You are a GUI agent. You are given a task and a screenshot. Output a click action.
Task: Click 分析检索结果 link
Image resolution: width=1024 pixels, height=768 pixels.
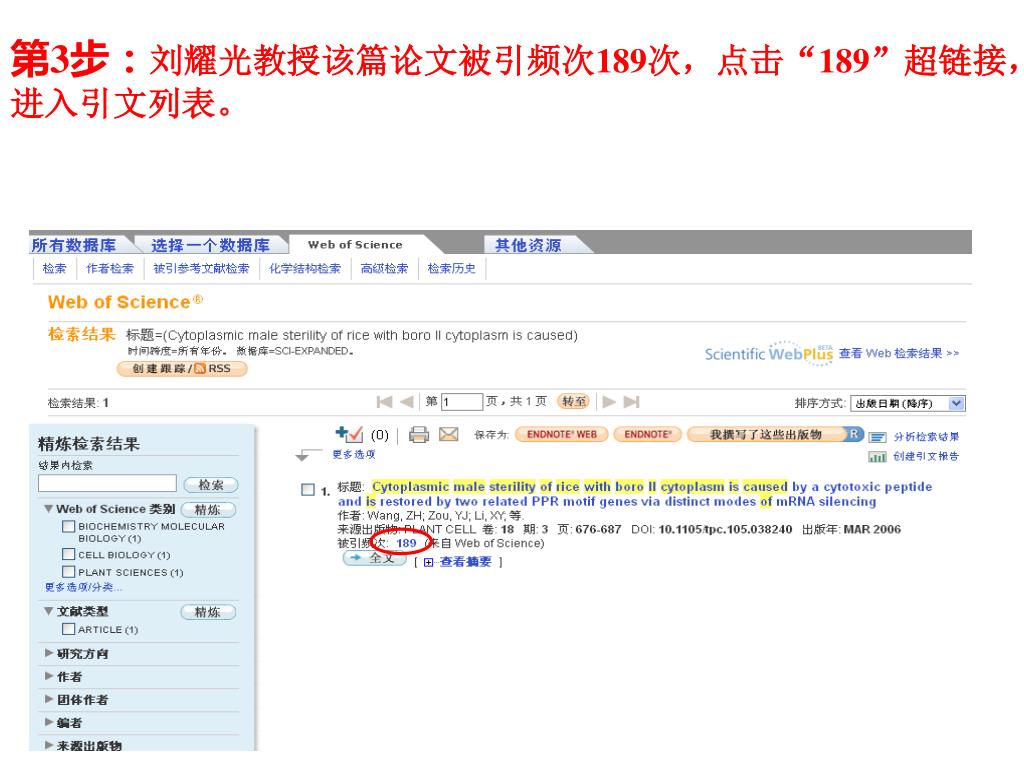926,437
